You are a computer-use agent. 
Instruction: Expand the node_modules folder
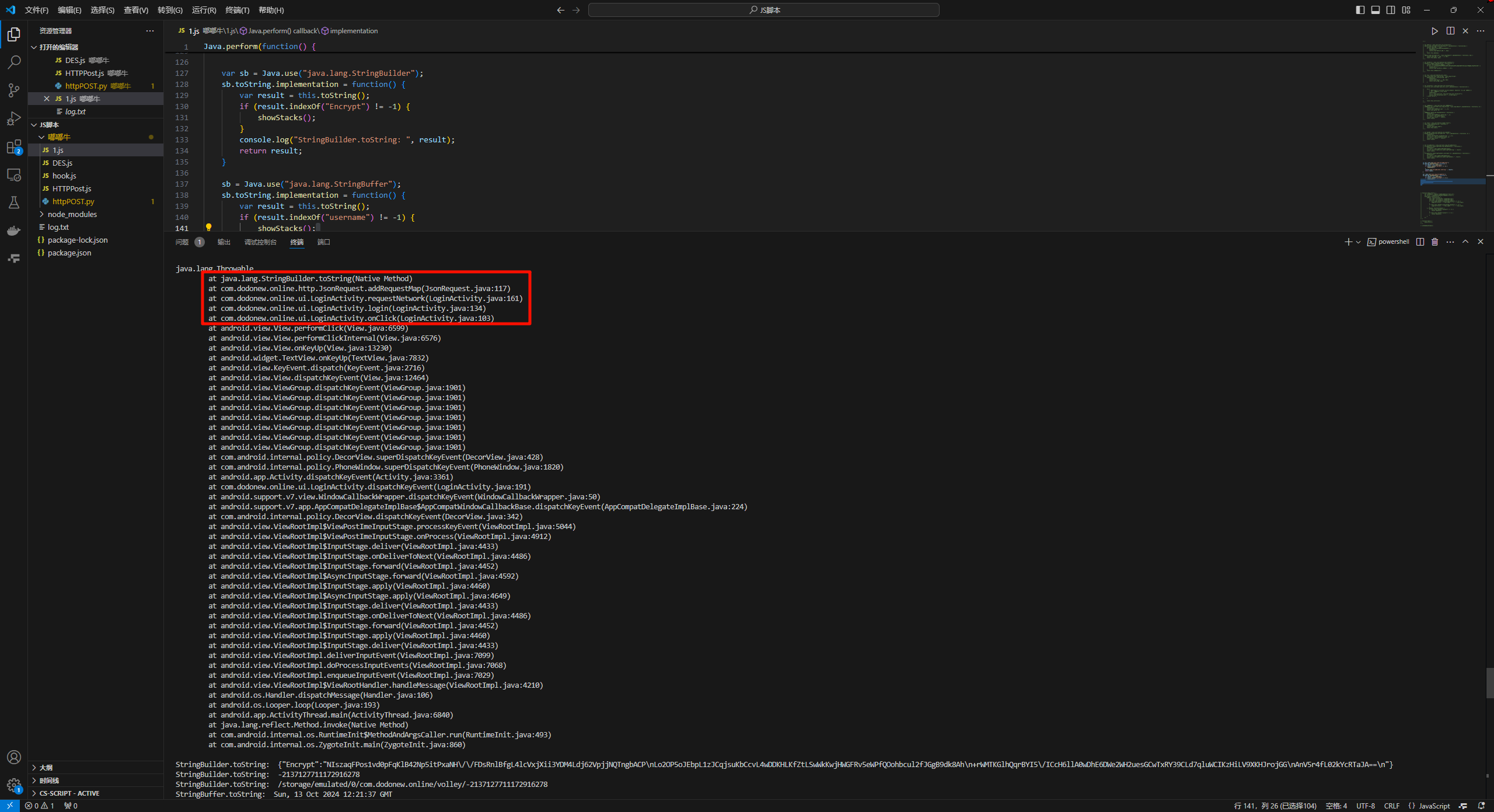tap(72, 215)
